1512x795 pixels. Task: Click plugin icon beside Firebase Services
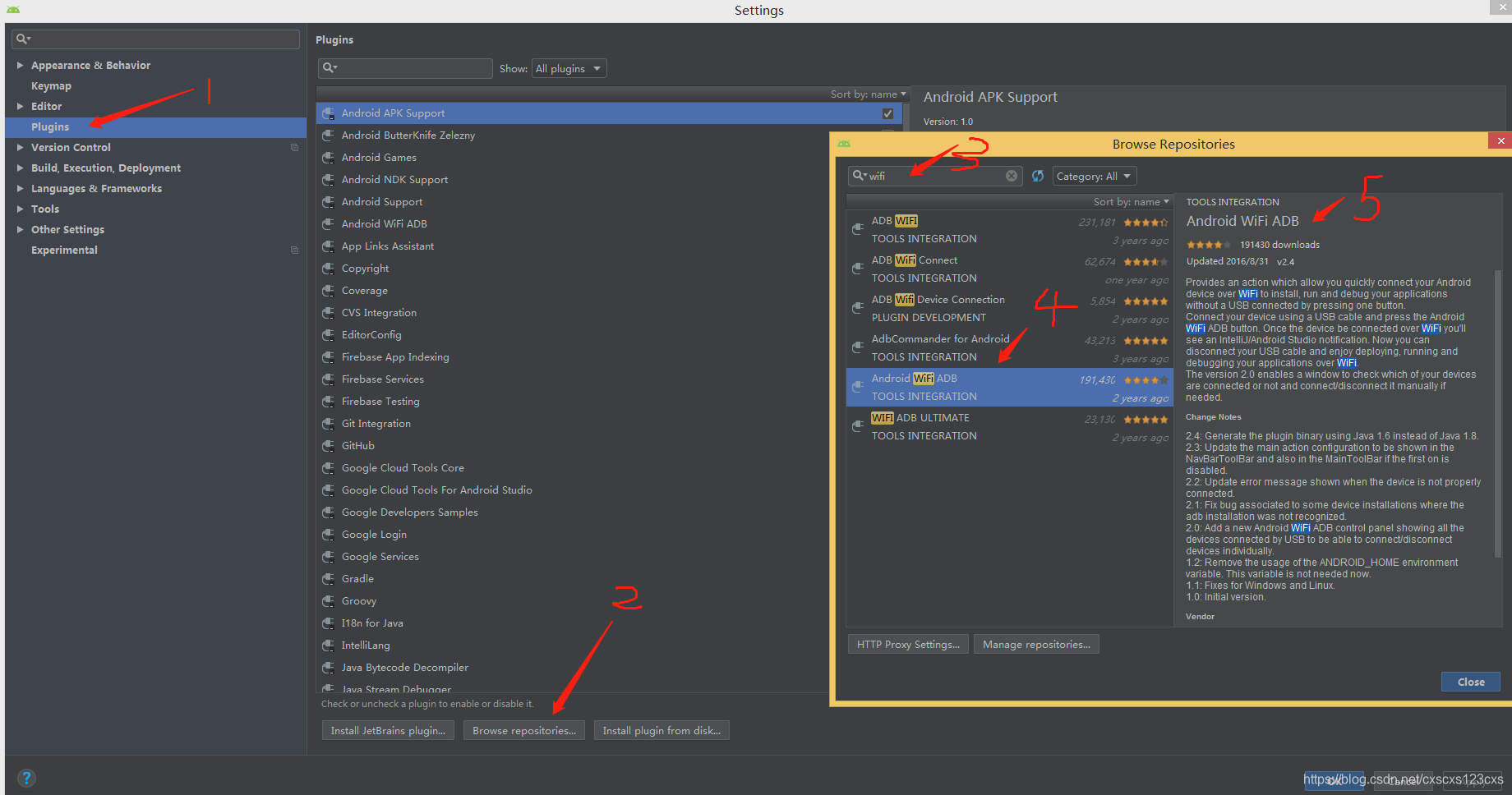click(x=328, y=379)
